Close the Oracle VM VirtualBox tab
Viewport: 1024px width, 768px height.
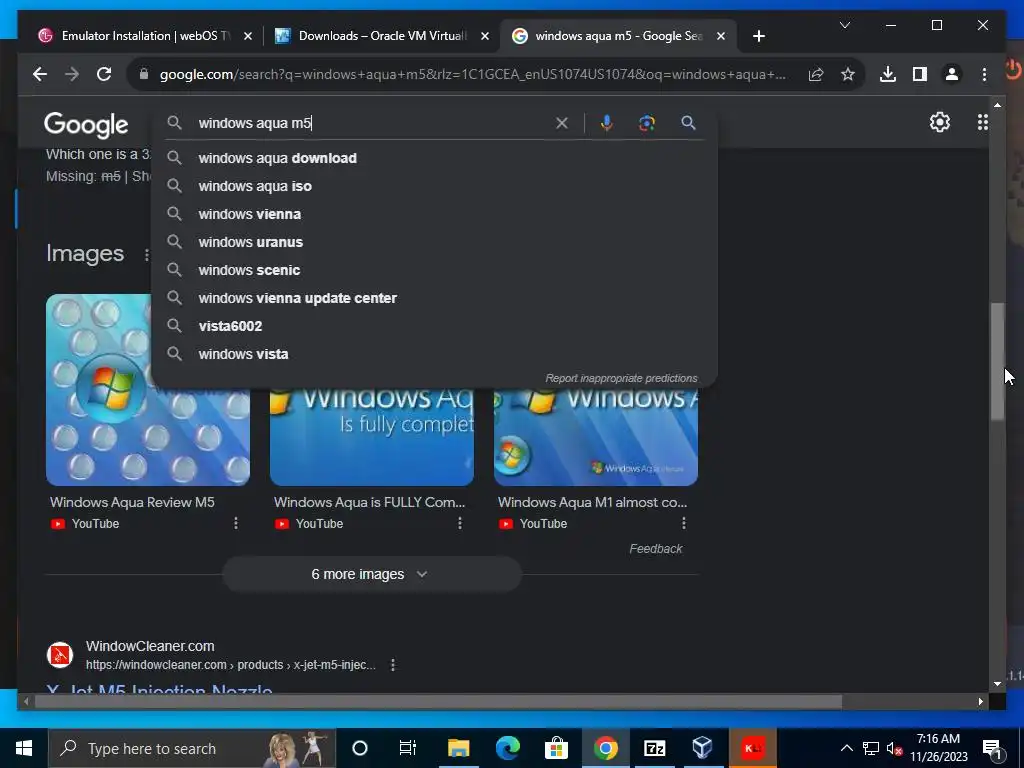point(485,36)
